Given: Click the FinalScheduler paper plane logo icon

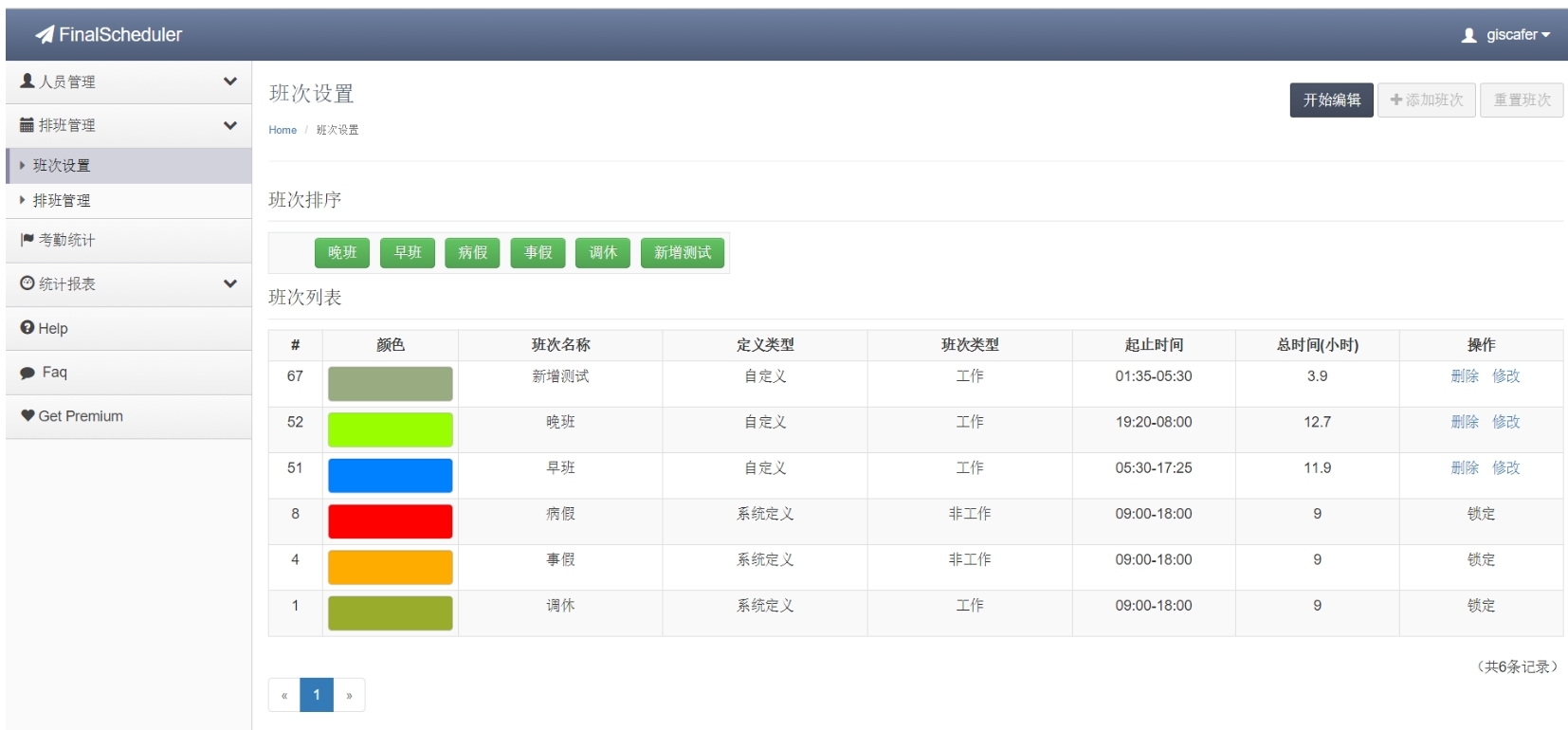Looking at the screenshot, I should [x=45, y=35].
